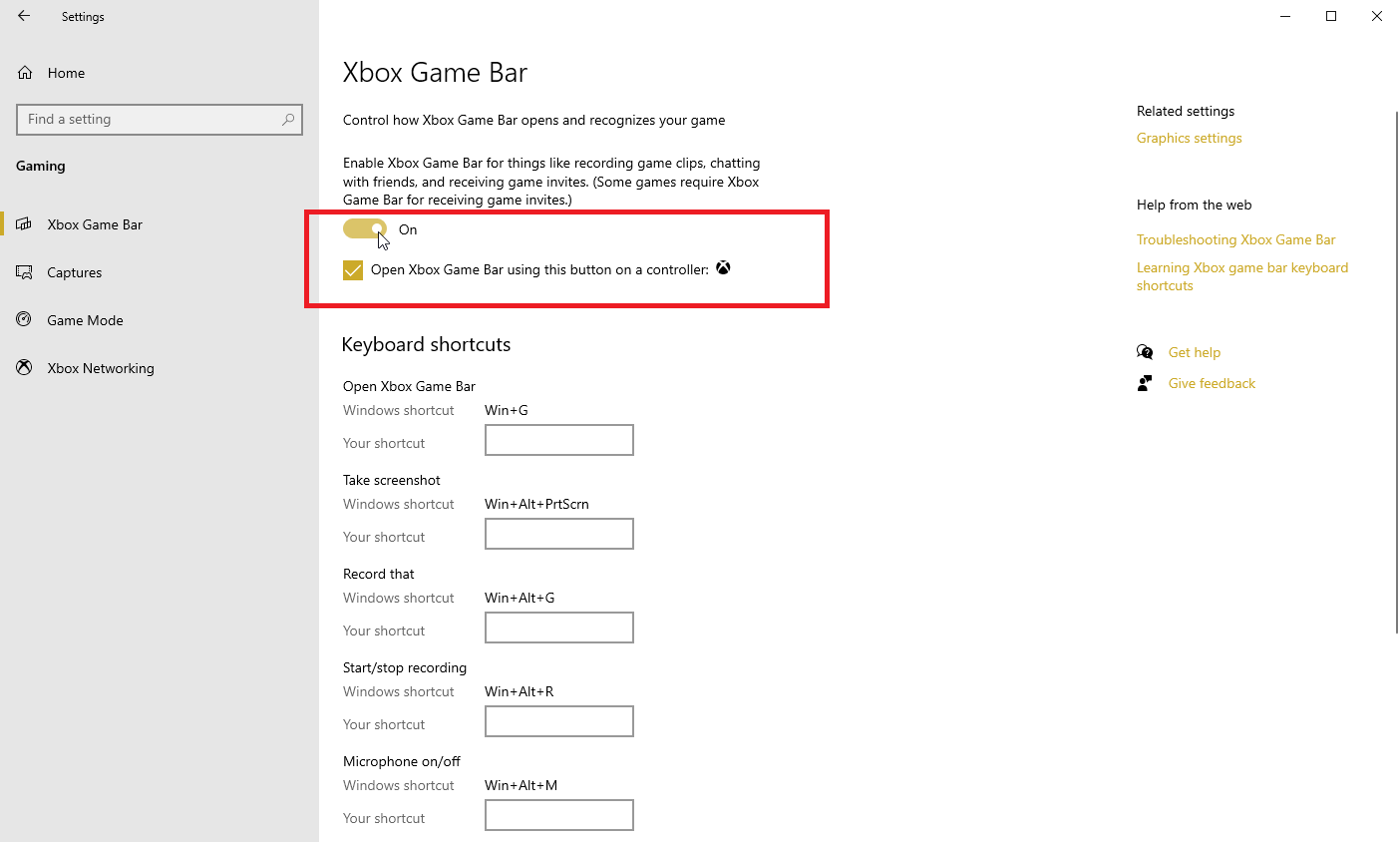The height and width of the screenshot is (842, 1400).
Task: Open Troubleshooting Xbox Game Bar link
Action: 1235,239
